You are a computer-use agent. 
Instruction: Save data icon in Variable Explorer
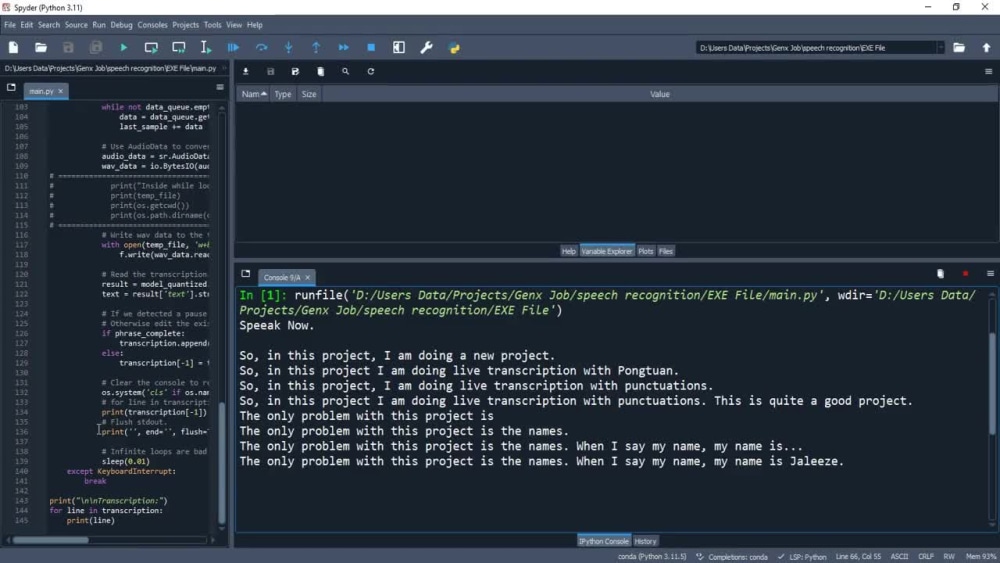pos(270,71)
